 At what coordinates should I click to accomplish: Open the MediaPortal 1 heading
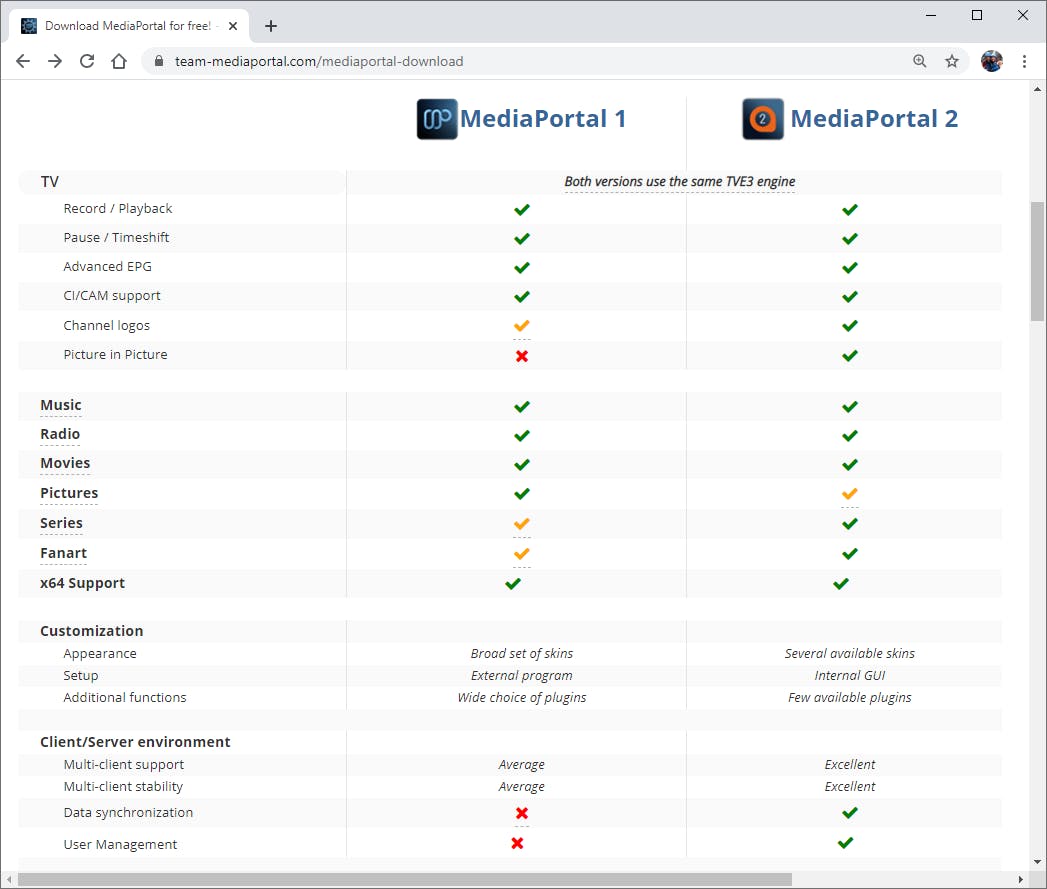pos(543,119)
